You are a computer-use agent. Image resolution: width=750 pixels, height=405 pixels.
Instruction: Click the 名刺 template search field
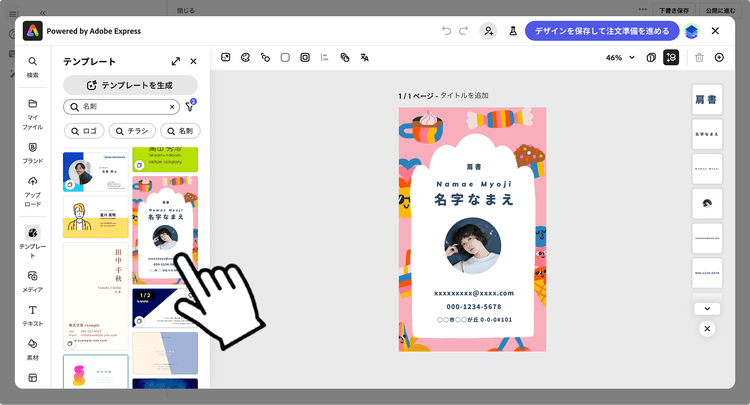tap(121, 107)
